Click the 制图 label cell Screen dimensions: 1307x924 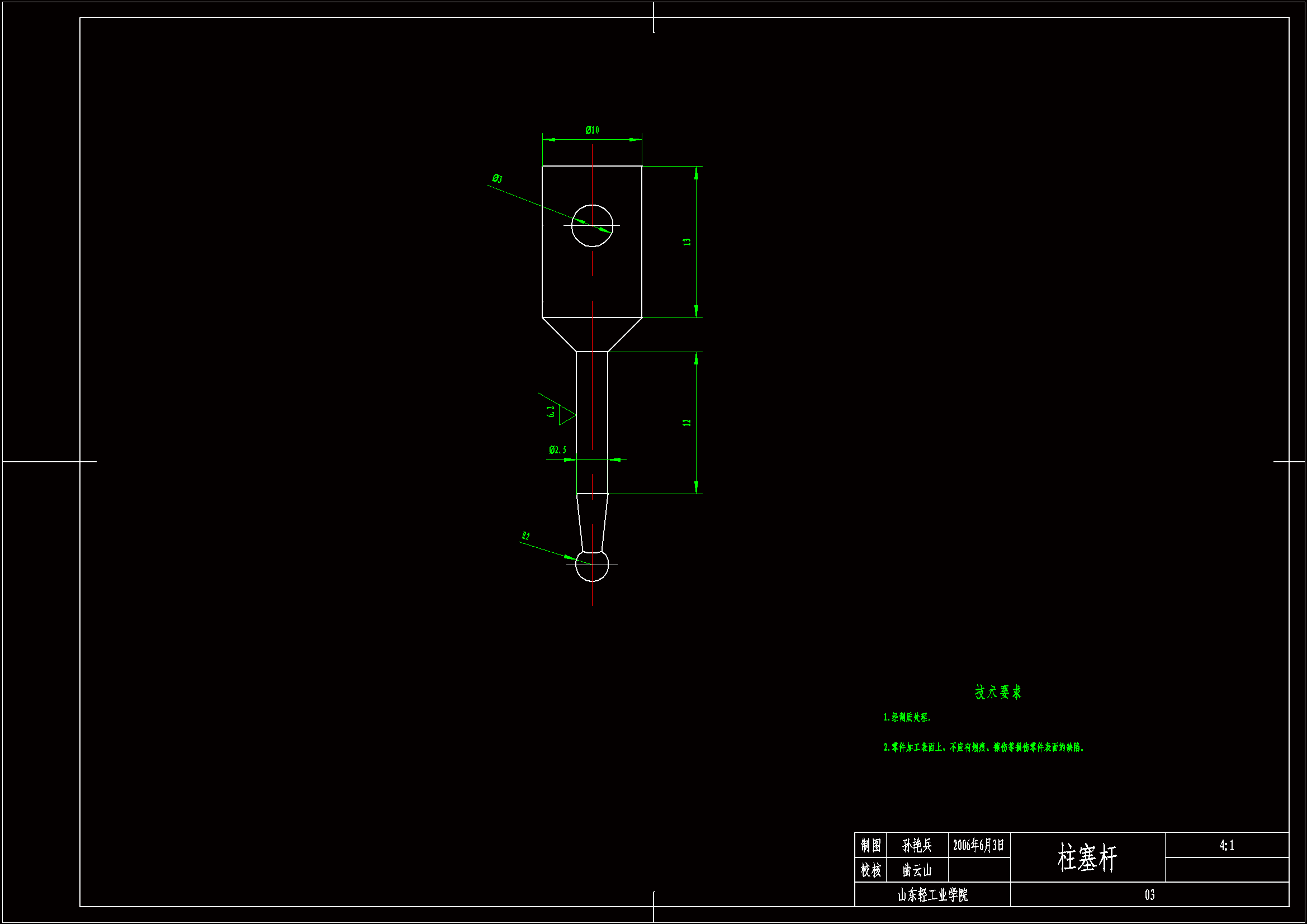pyautogui.click(x=871, y=845)
